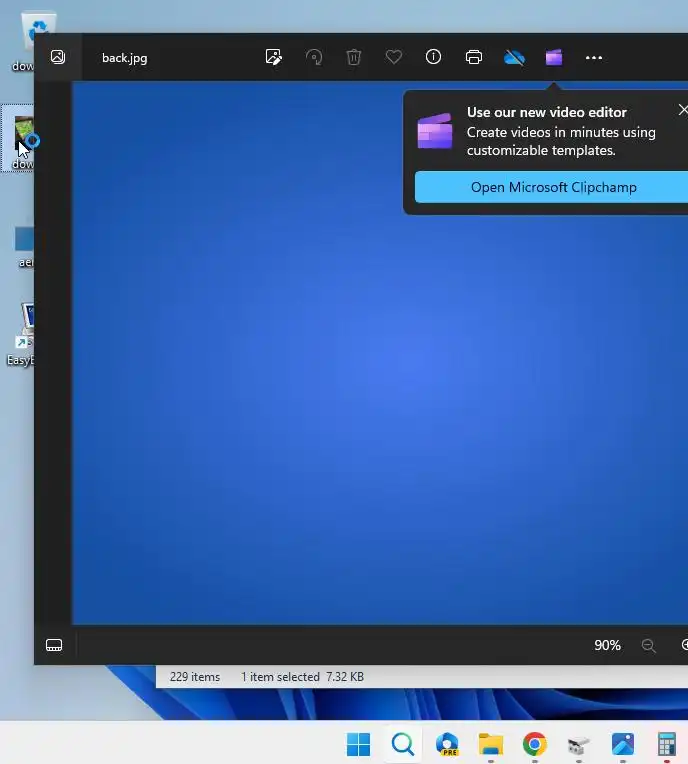Click the displayed blue back.jpg image
Image resolution: width=688 pixels, height=764 pixels.
tap(380, 353)
